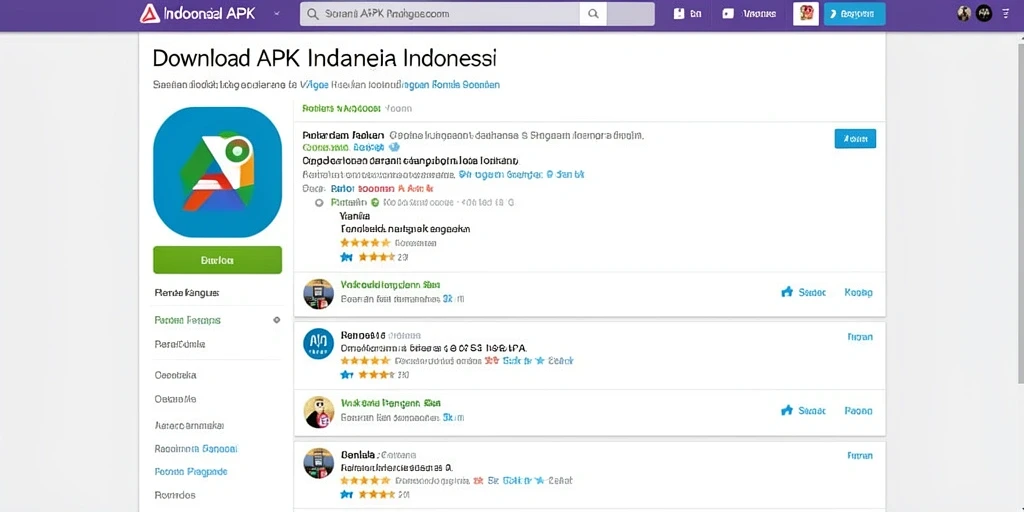Click the large blue app icon with bird logo
The height and width of the screenshot is (512, 1024).
[x=217, y=172]
